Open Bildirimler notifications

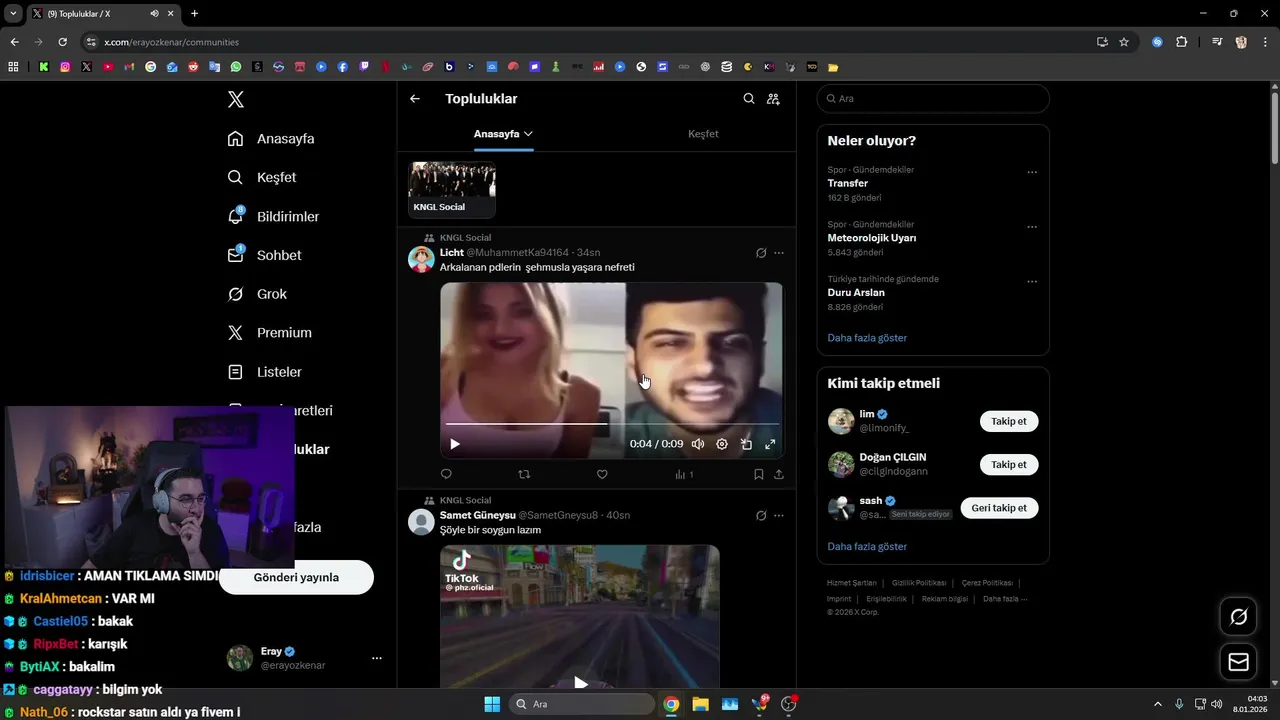pos(273,216)
